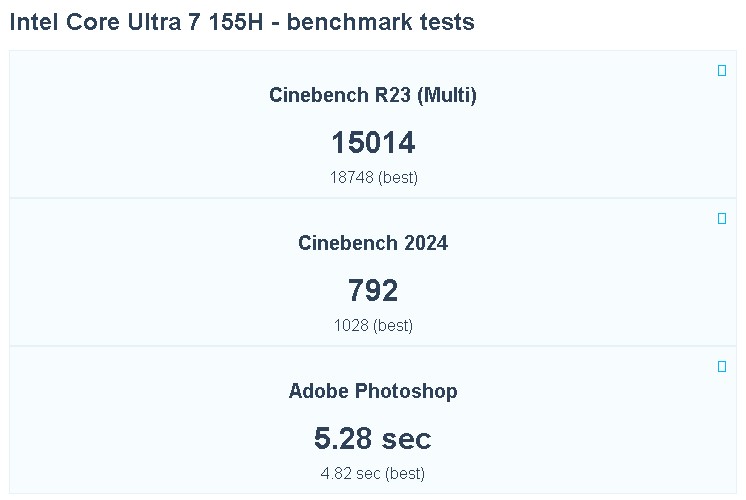746x500 pixels.
Task: Open the Adobe Photoshop benchmark title
Action: click(372, 391)
